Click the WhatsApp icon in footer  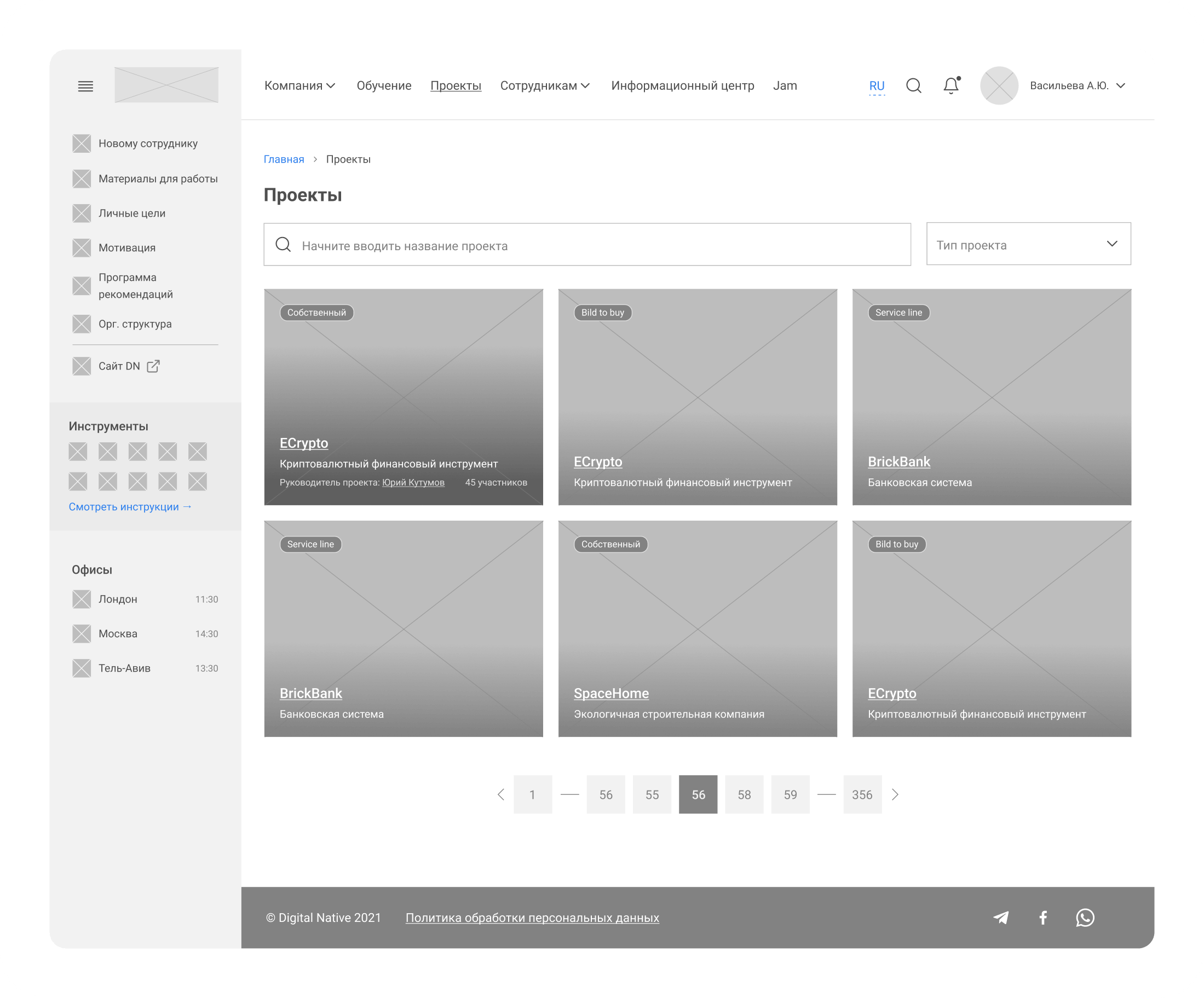point(1085,918)
